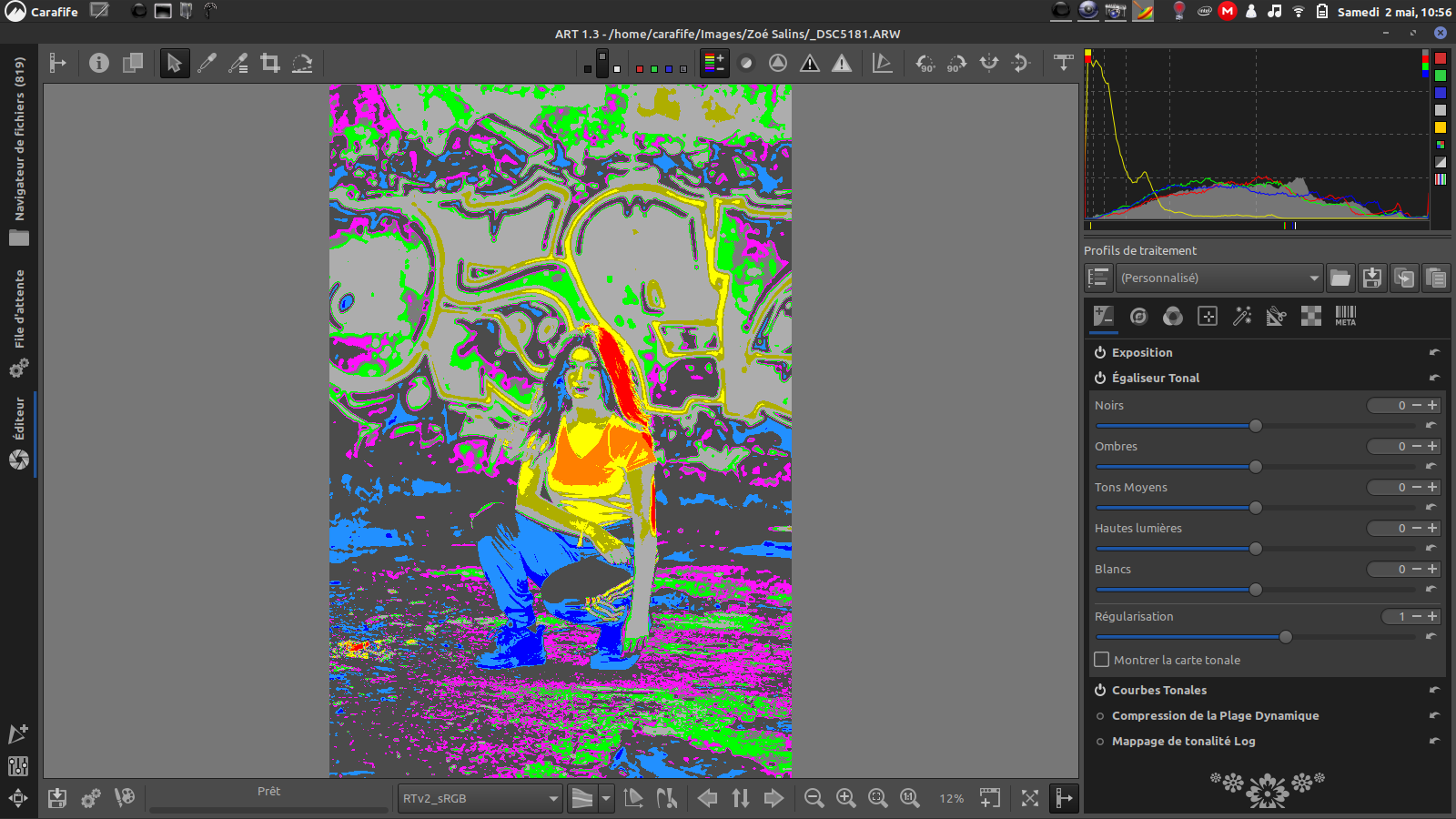This screenshot has height=819, width=1456.
Task: Toggle the false colors display icon
Action: coord(714,63)
